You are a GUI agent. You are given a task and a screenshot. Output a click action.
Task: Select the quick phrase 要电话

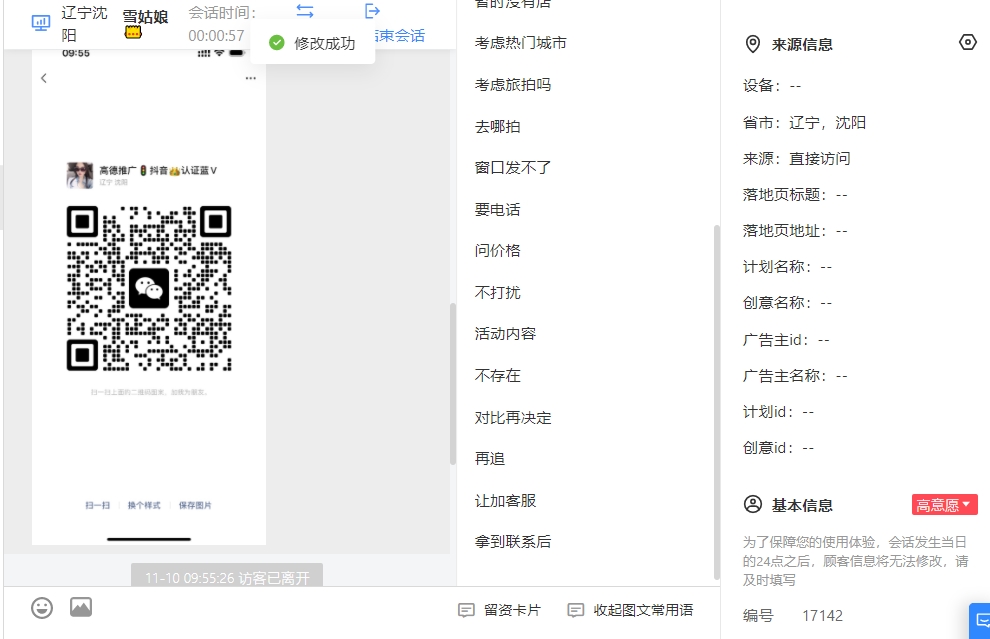tap(498, 210)
